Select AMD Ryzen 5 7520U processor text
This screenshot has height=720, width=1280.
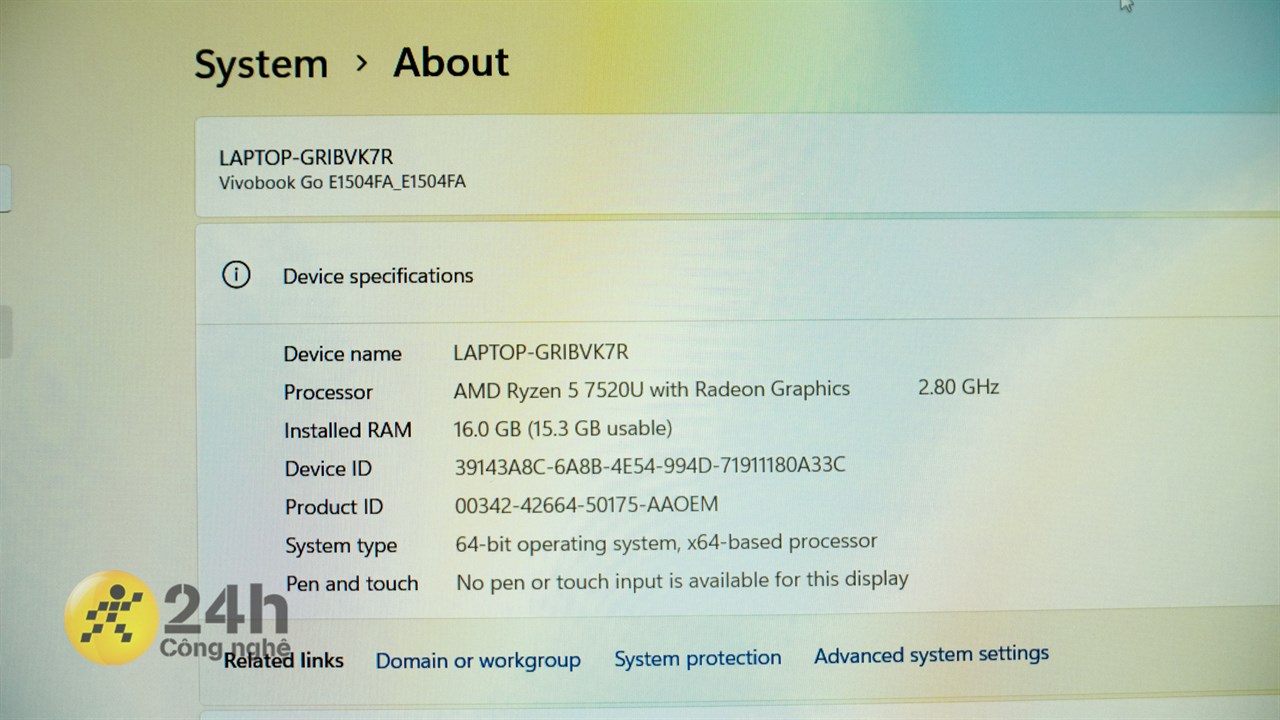[652, 389]
